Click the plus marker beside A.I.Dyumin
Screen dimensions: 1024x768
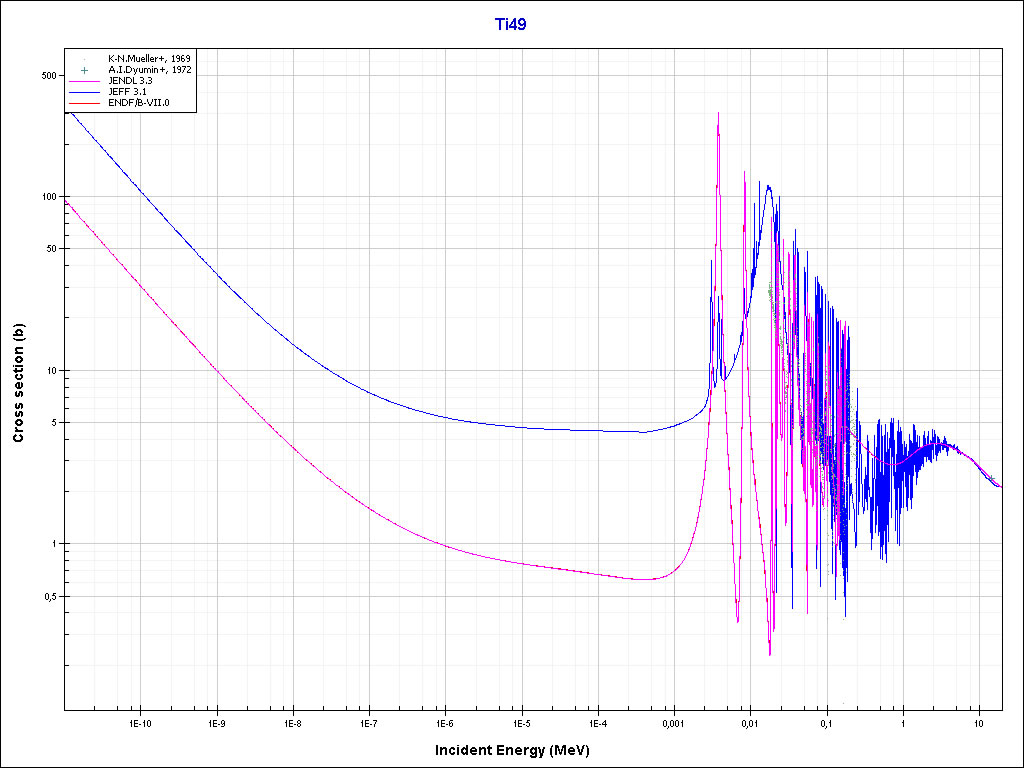pyautogui.click(x=85, y=70)
